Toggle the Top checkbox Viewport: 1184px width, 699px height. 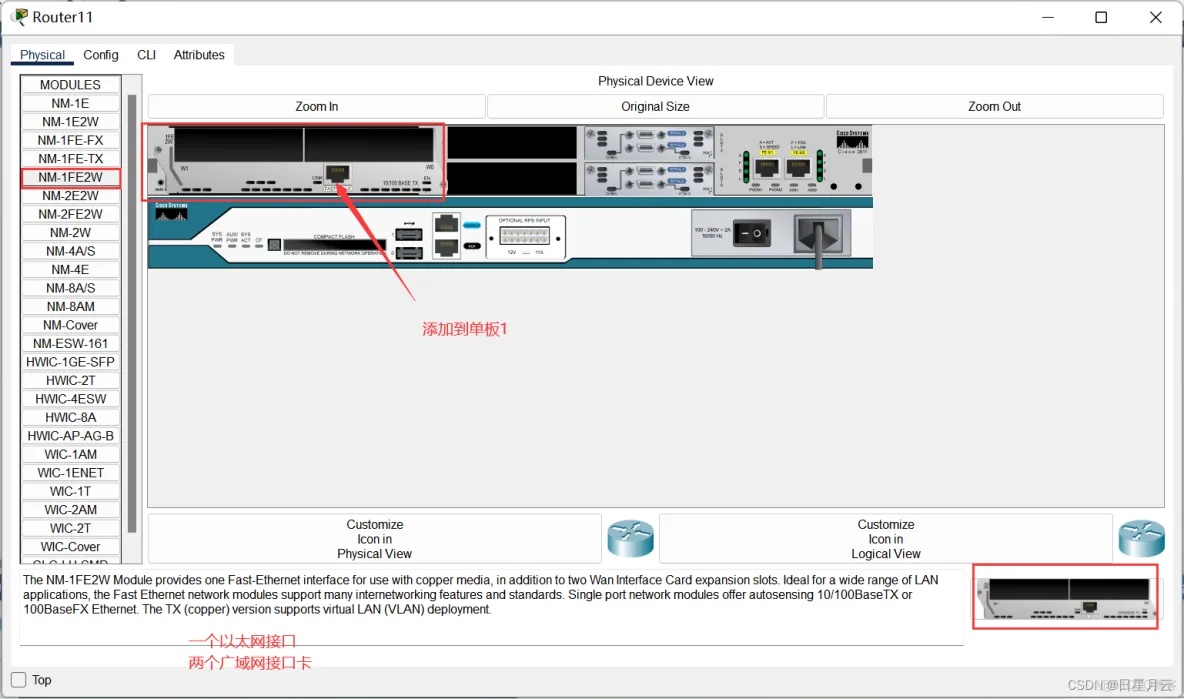(x=19, y=679)
